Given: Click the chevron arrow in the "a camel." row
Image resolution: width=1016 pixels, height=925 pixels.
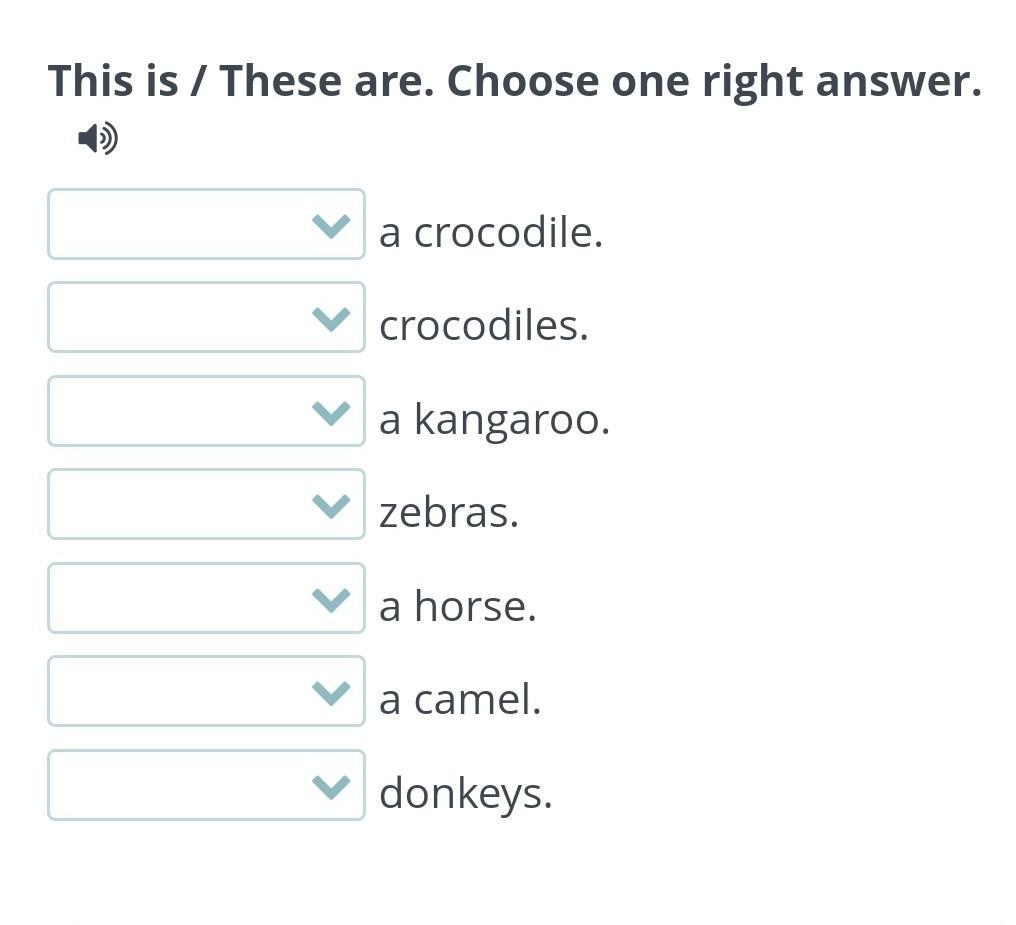Looking at the screenshot, I should (x=331, y=693).
